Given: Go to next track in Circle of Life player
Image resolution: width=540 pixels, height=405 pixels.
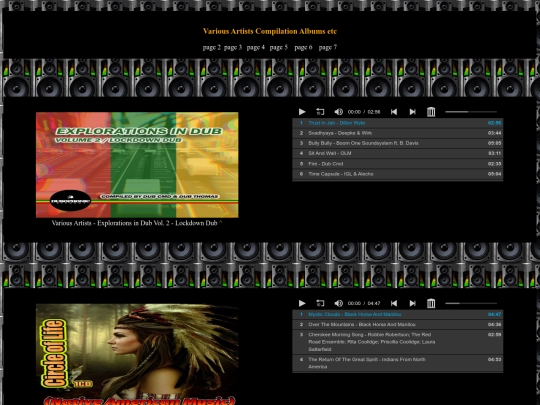Looking at the screenshot, I should pos(412,303).
